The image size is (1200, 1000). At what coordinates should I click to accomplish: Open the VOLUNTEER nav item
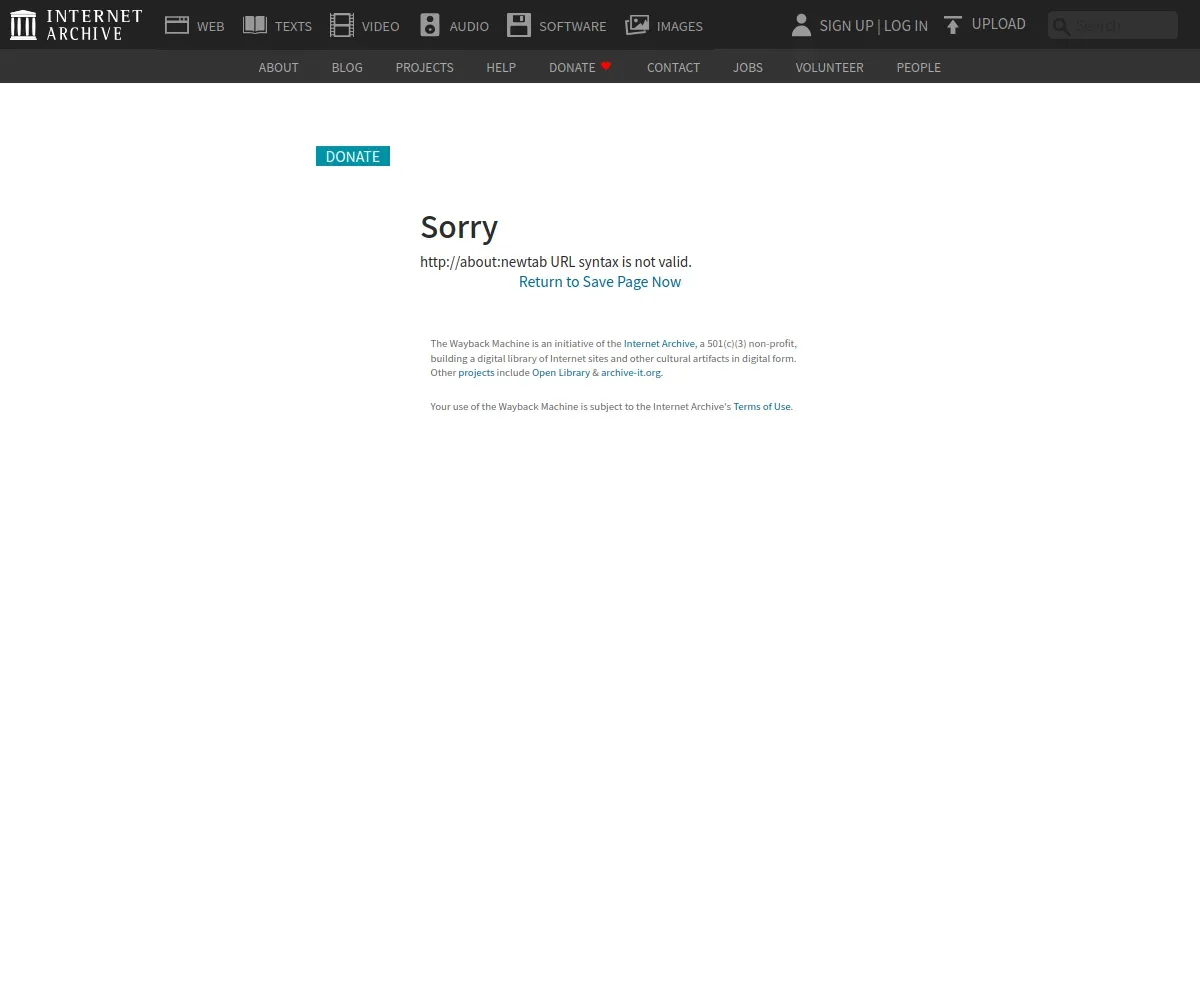click(x=829, y=67)
